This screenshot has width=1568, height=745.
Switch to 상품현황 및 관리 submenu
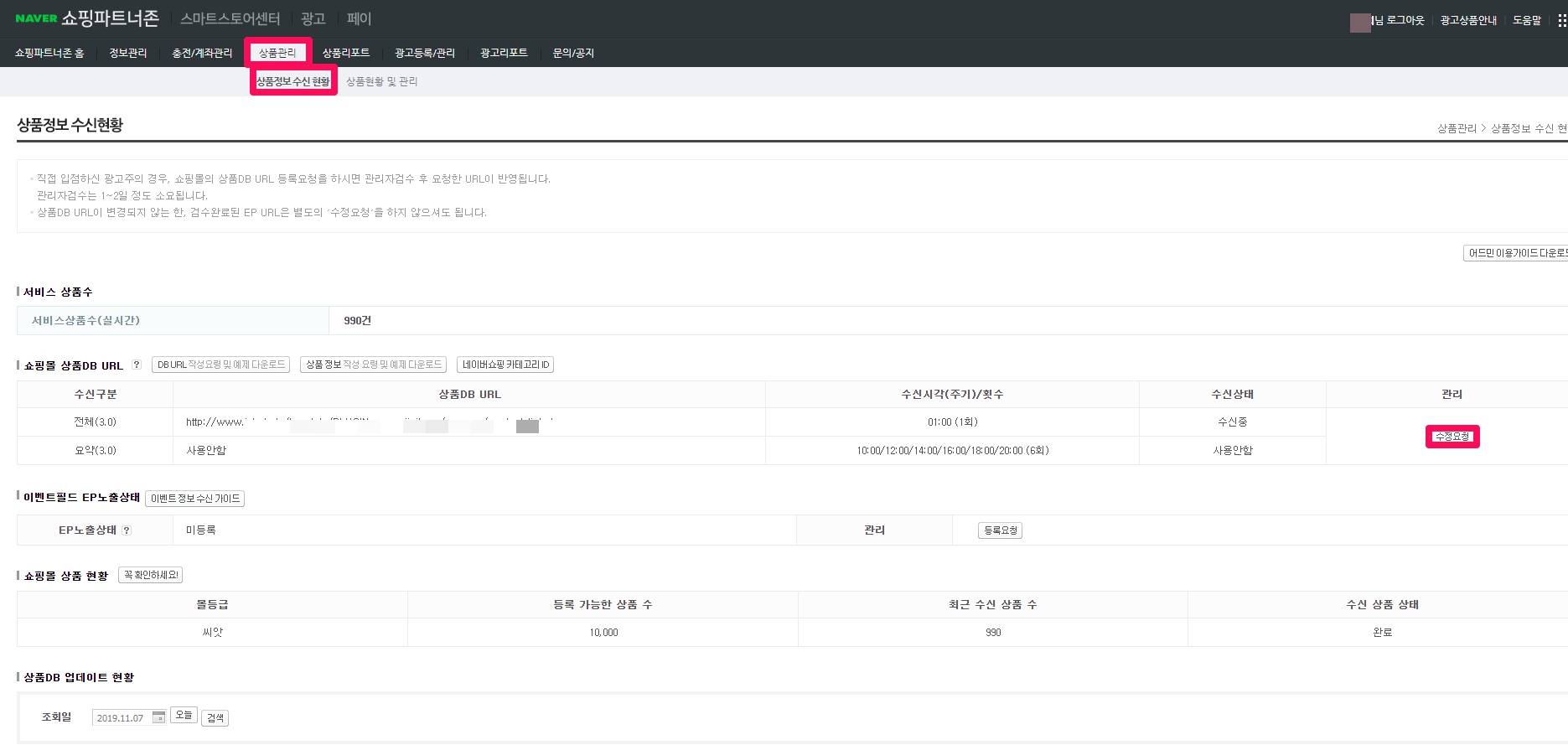pos(382,81)
